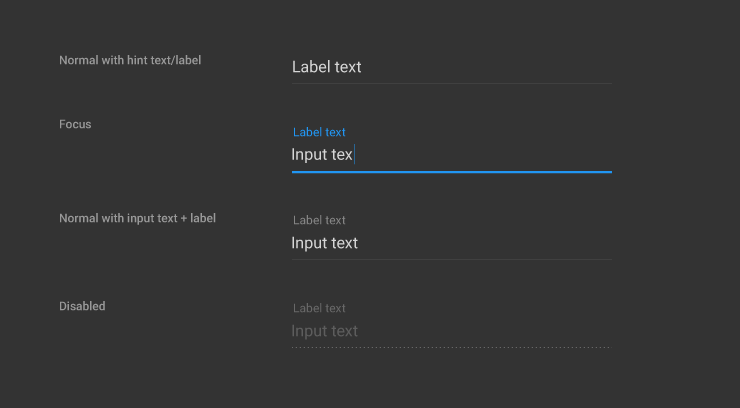The width and height of the screenshot is (740, 408).
Task: Click the blue 'Label text' floating label
Action: (x=319, y=132)
